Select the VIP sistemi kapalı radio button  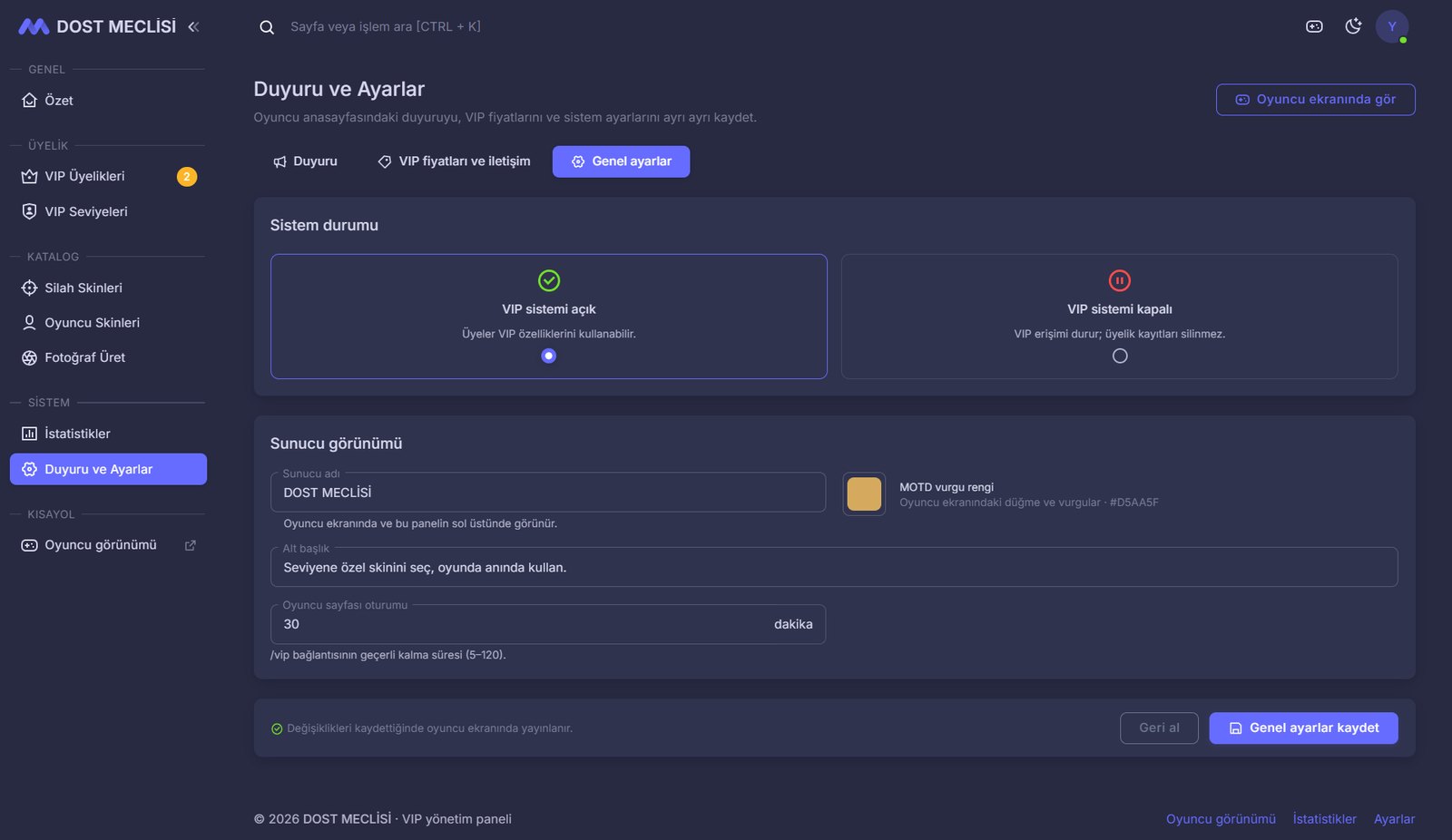point(1120,356)
